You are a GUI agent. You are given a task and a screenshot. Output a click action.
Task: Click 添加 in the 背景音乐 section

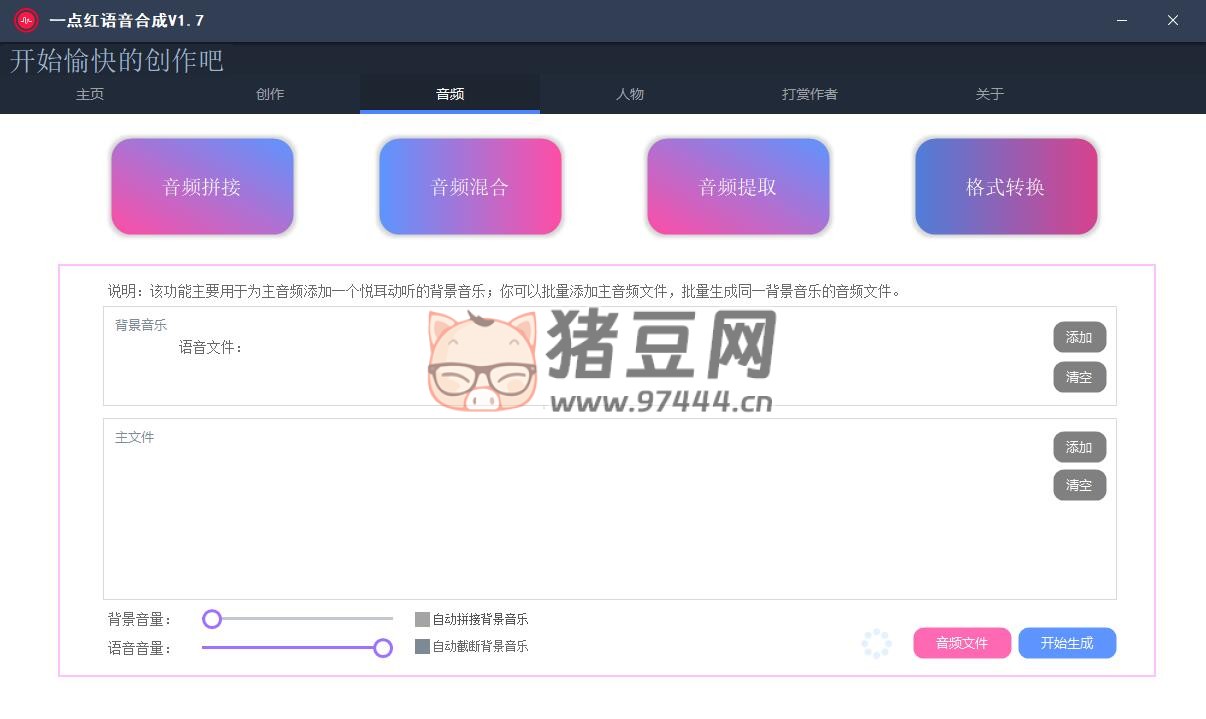[x=1079, y=338]
